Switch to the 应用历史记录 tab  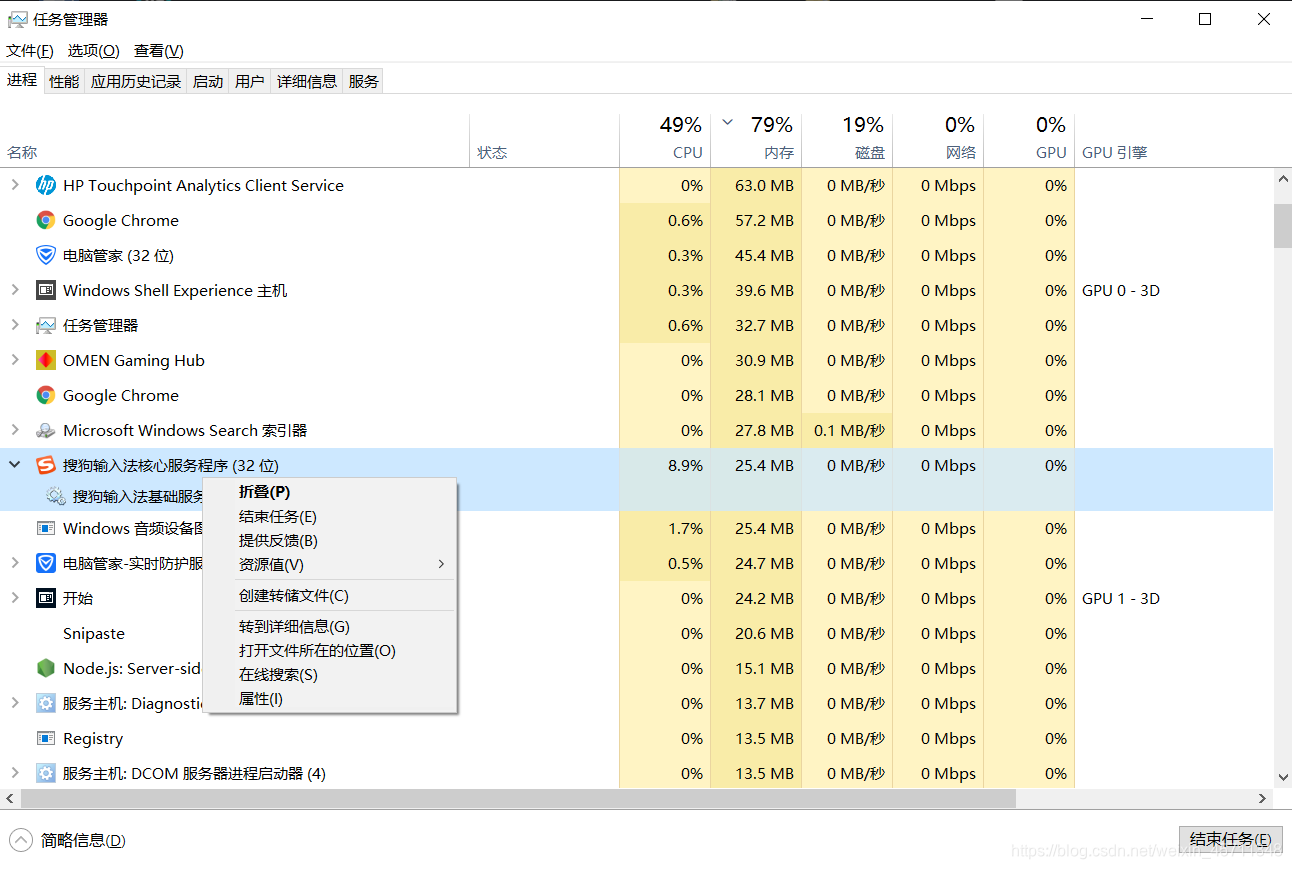(136, 81)
